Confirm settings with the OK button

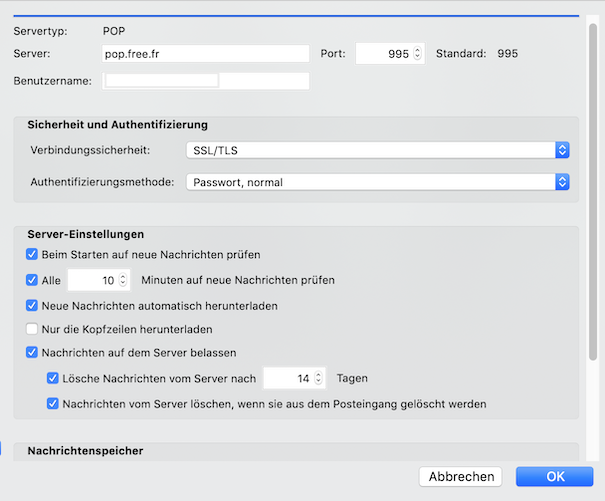click(554, 476)
